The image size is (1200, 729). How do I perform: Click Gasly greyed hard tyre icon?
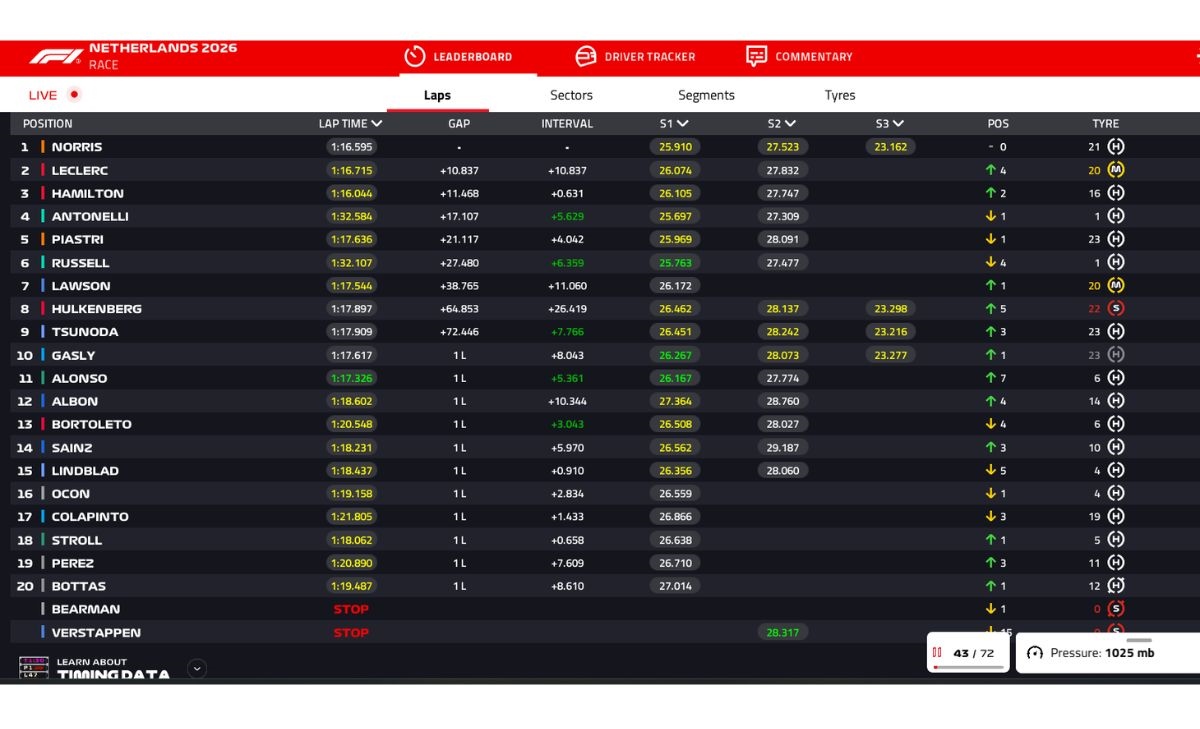coord(1116,355)
